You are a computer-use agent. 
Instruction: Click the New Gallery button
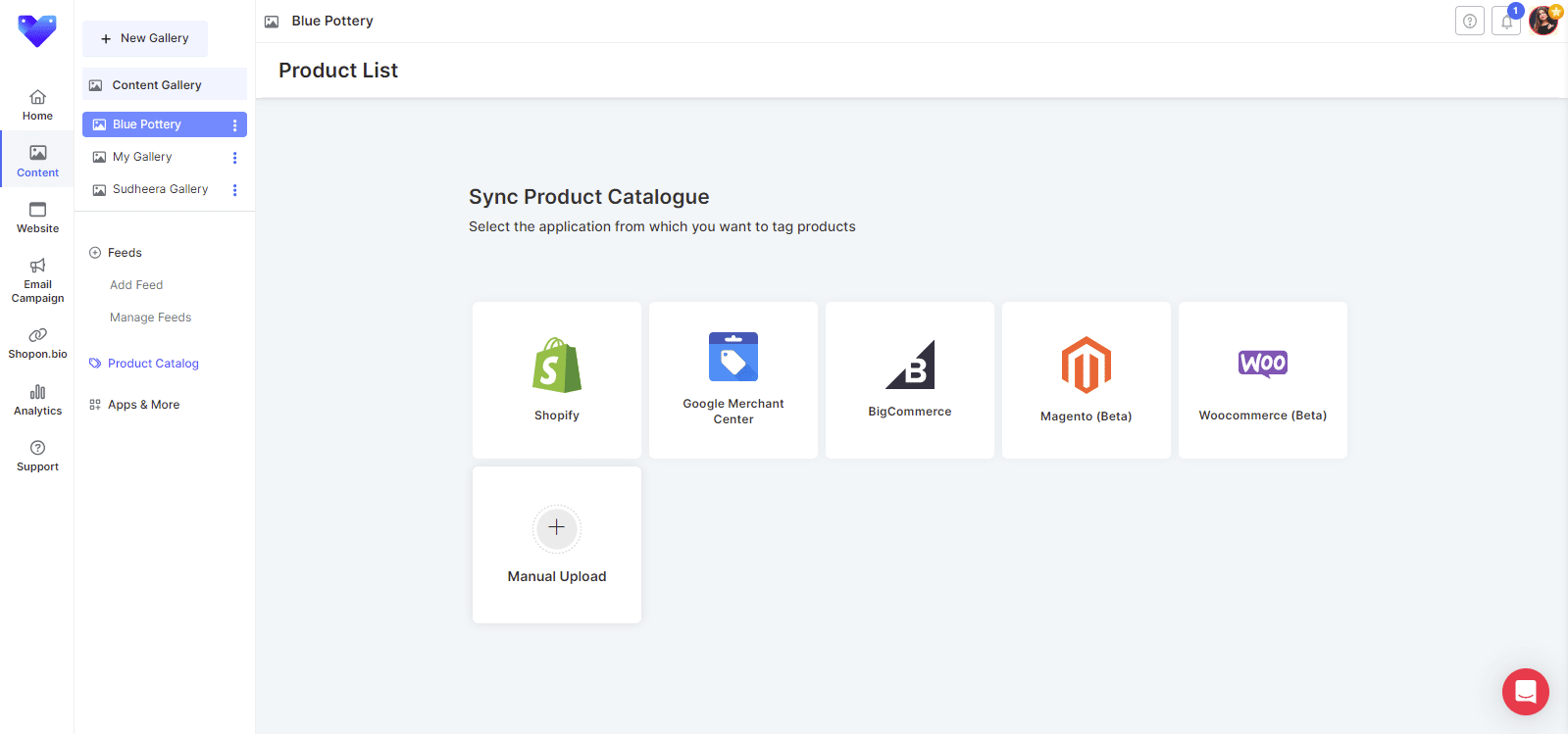tap(145, 38)
